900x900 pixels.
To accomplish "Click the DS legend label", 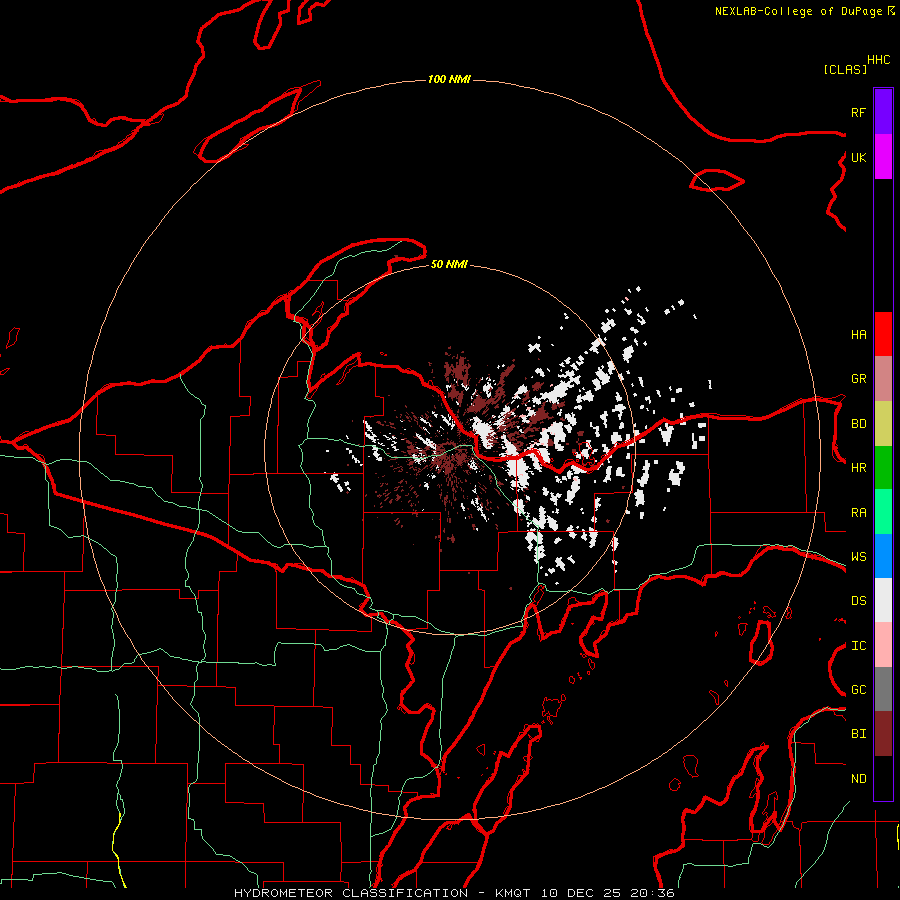I will [x=858, y=600].
